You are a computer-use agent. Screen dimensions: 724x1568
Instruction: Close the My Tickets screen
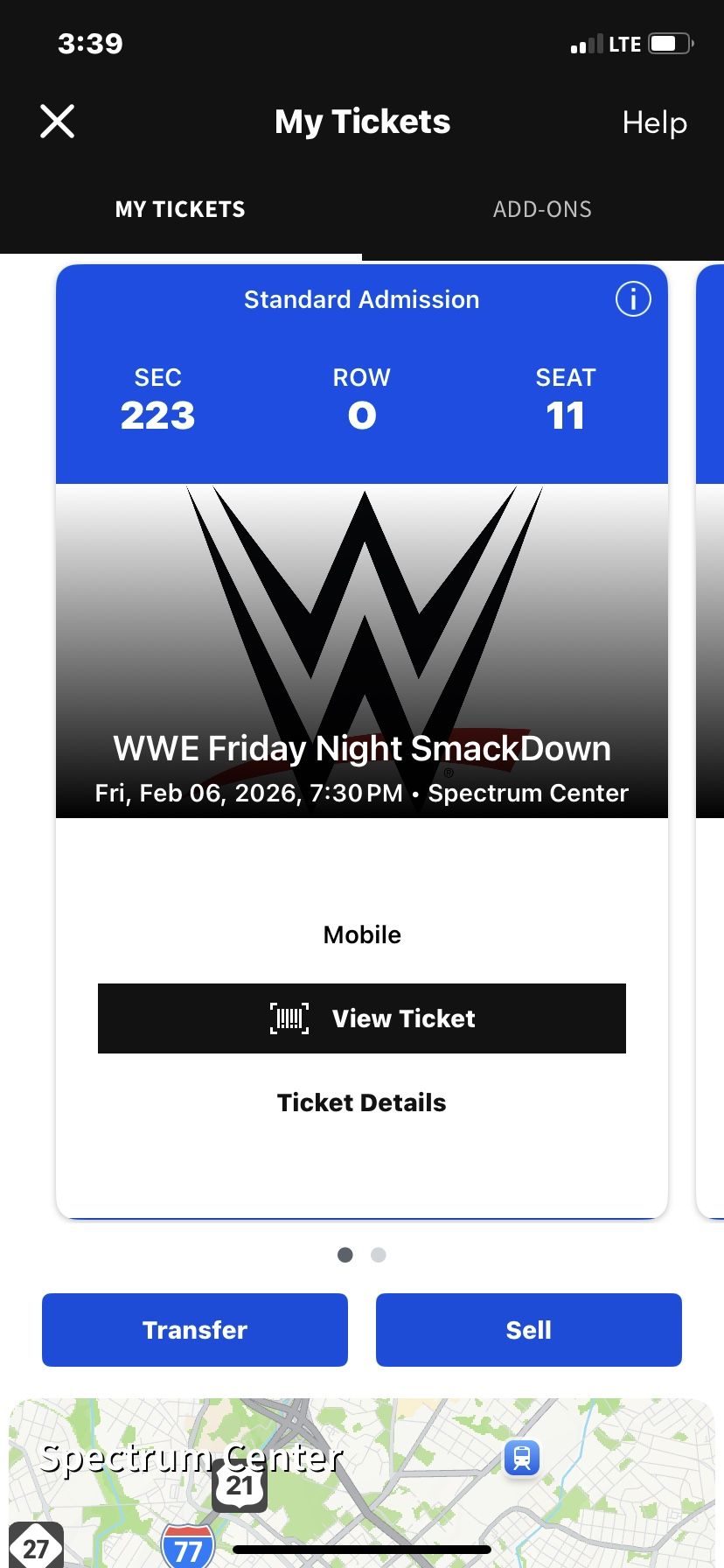[x=58, y=122]
